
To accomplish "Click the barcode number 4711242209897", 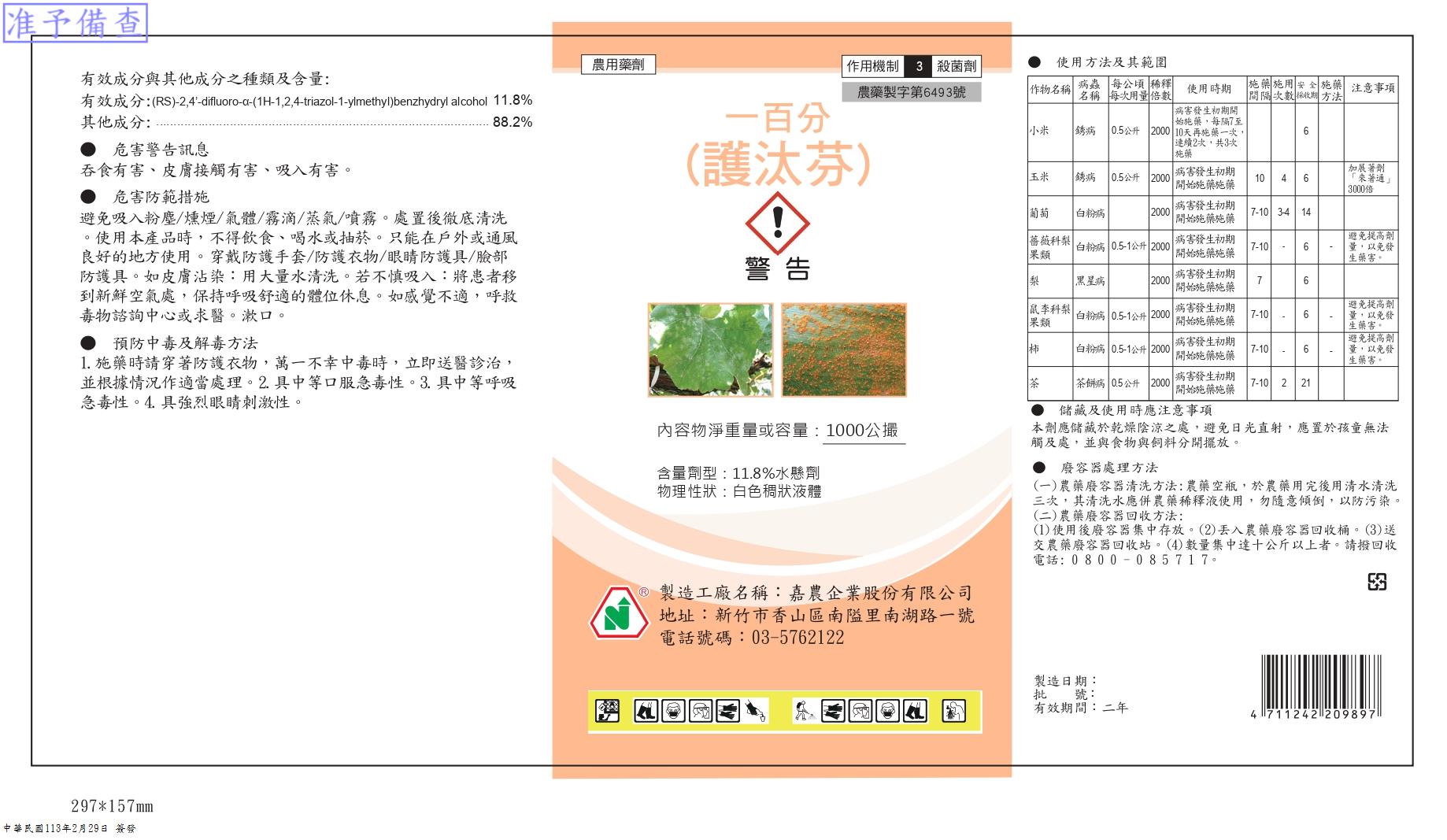I will pos(1315,714).
